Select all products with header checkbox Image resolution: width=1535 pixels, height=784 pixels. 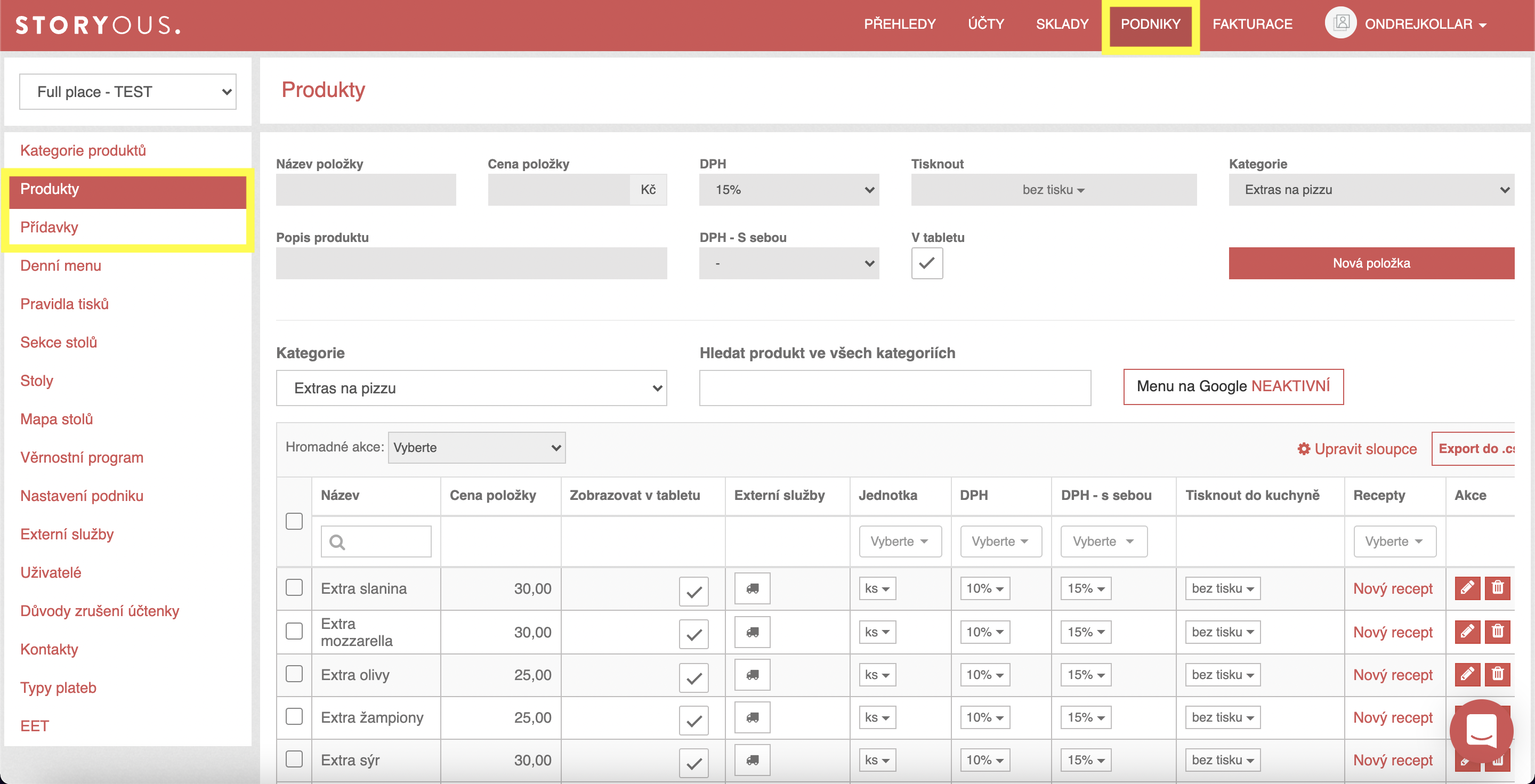[x=294, y=521]
